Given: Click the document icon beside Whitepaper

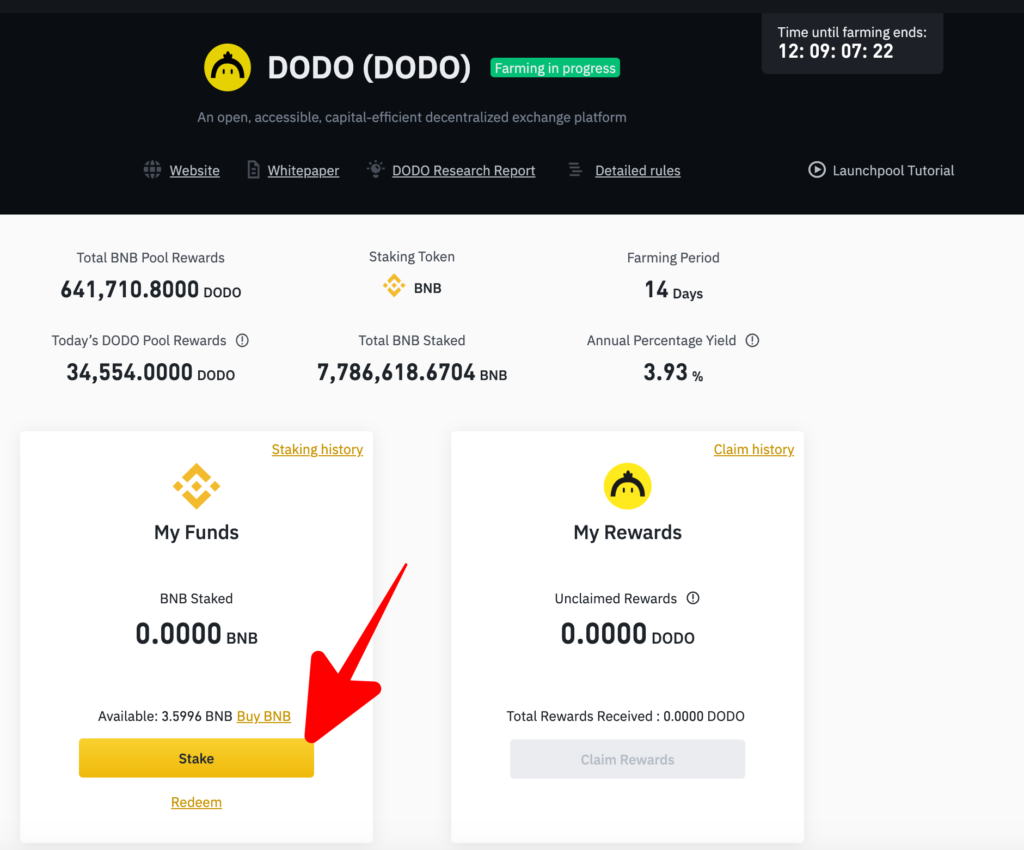Looking at the screenshot, I should [254, 170].
